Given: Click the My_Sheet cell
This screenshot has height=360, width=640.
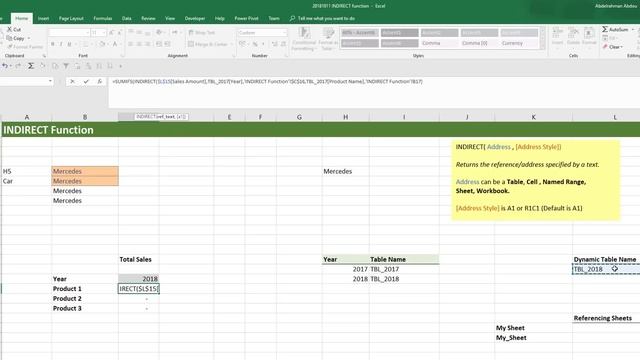Looking at the screenshot, I should coord(533,338).
